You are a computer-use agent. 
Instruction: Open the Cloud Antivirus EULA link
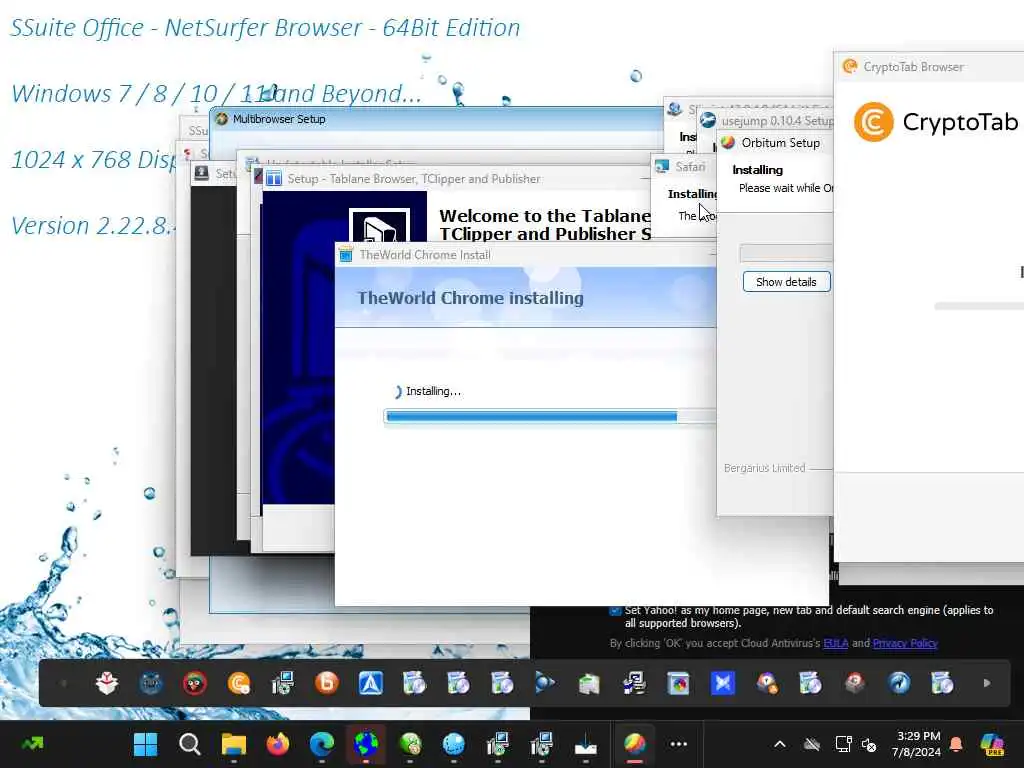tap(835, 643)
